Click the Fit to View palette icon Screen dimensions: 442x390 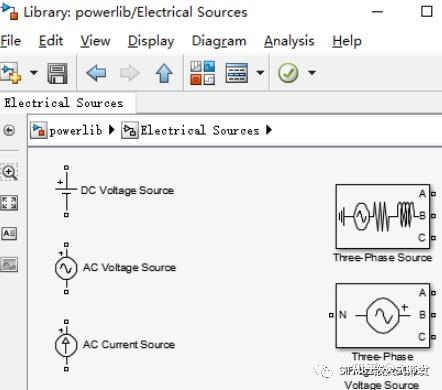(9, 203)
